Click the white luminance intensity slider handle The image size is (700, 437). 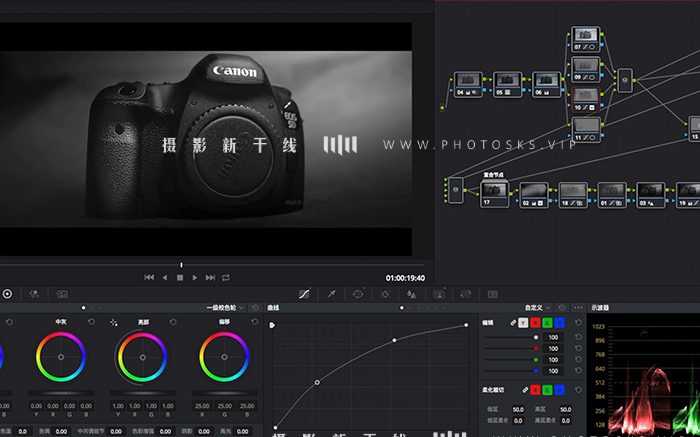tap(536, 337)
